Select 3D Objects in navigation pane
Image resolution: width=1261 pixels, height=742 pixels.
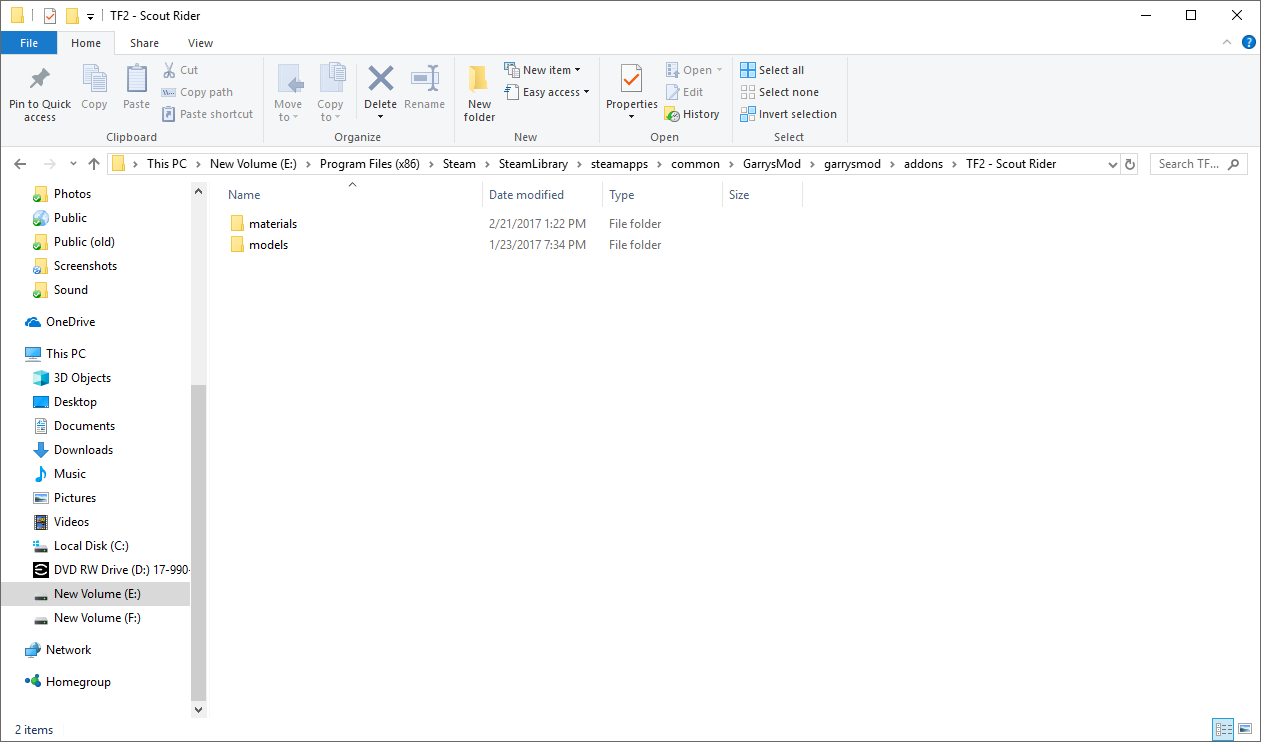pos(82,378)
